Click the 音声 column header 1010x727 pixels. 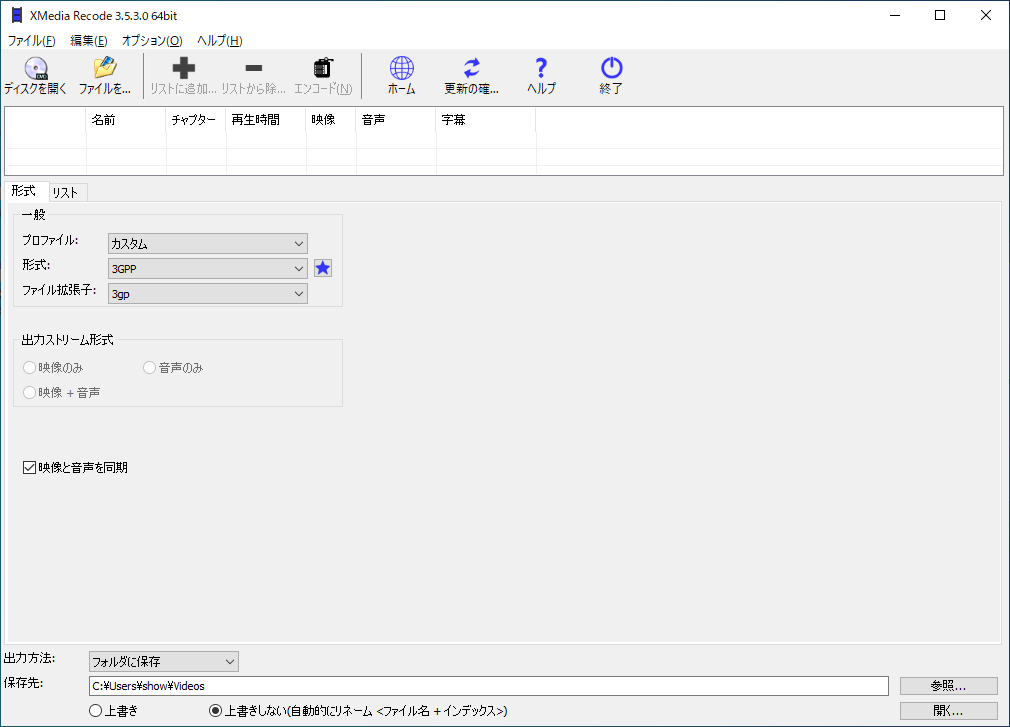point(395,120)
